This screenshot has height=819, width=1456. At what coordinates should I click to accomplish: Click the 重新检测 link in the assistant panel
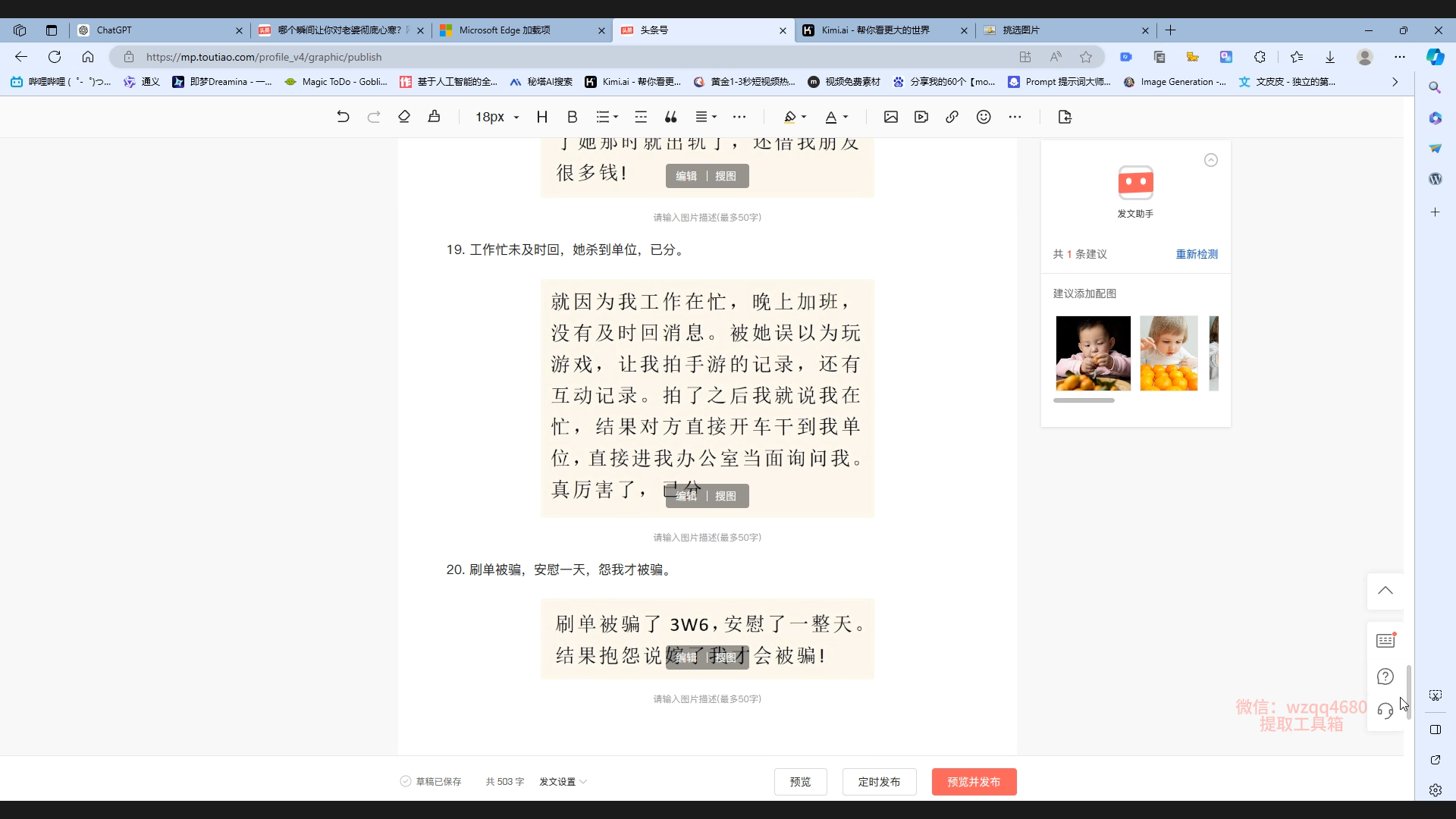1196,254
